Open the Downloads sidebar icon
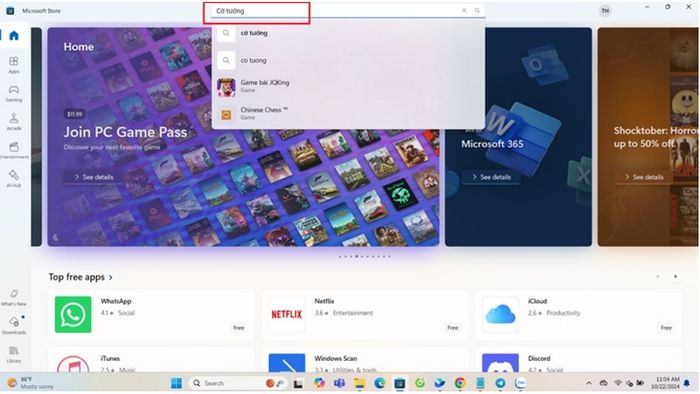The width and height of the screenshot is (700, 394). [14, 325]
